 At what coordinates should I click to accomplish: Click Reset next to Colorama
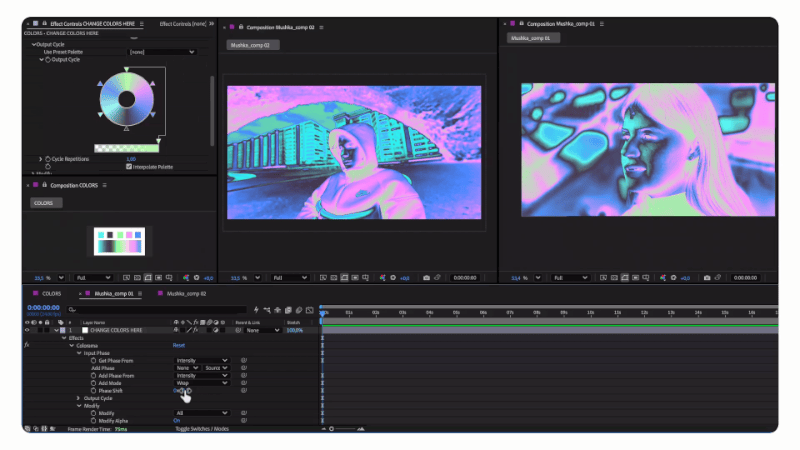pos(179,345)
